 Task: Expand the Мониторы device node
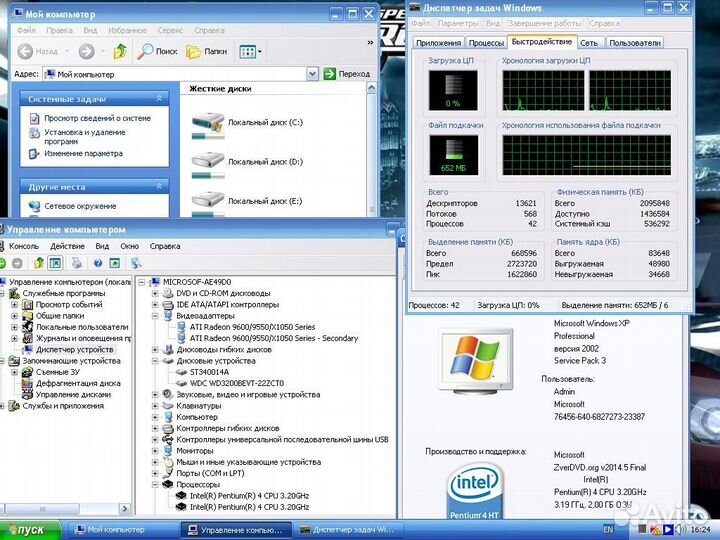click(155, 451)
